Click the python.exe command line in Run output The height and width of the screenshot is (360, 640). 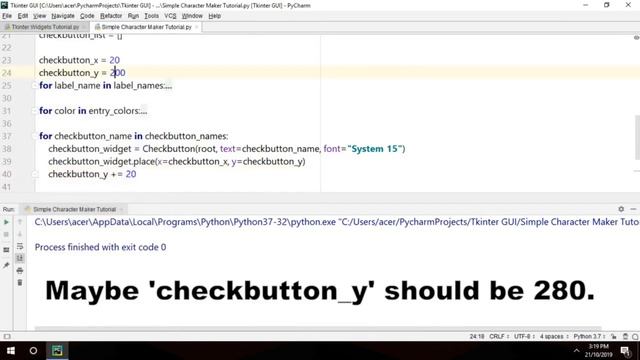pos(337,222)
